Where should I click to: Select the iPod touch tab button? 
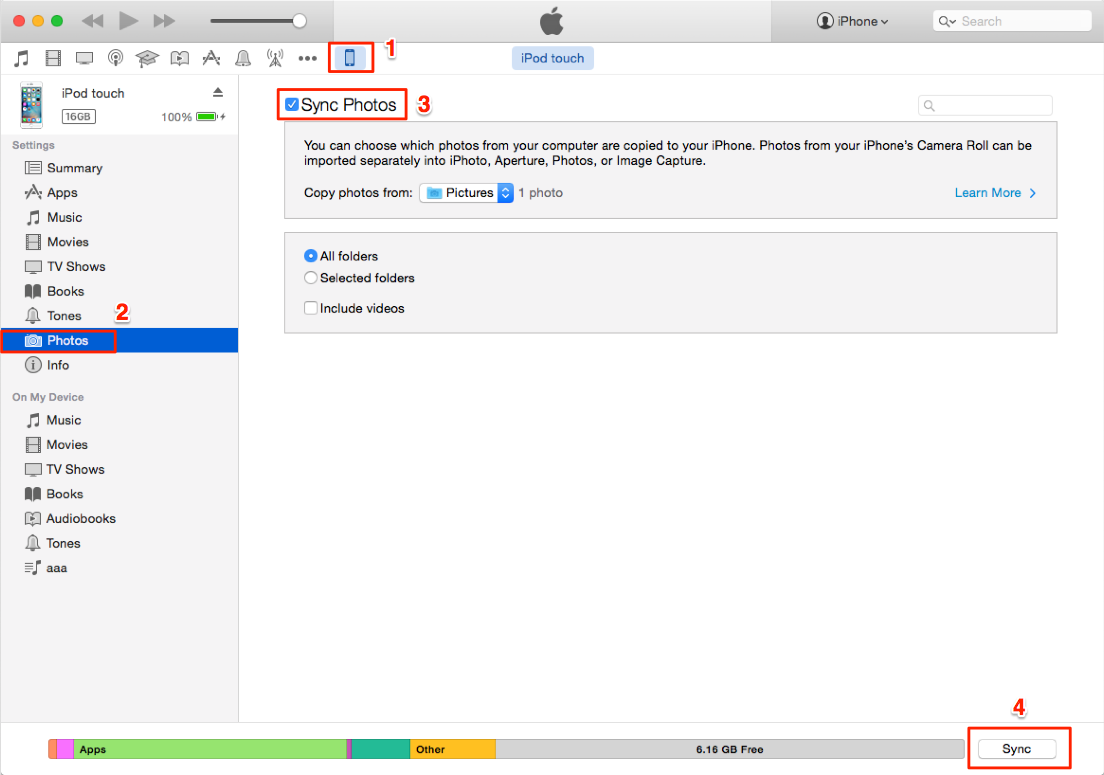tap(553, 58)
